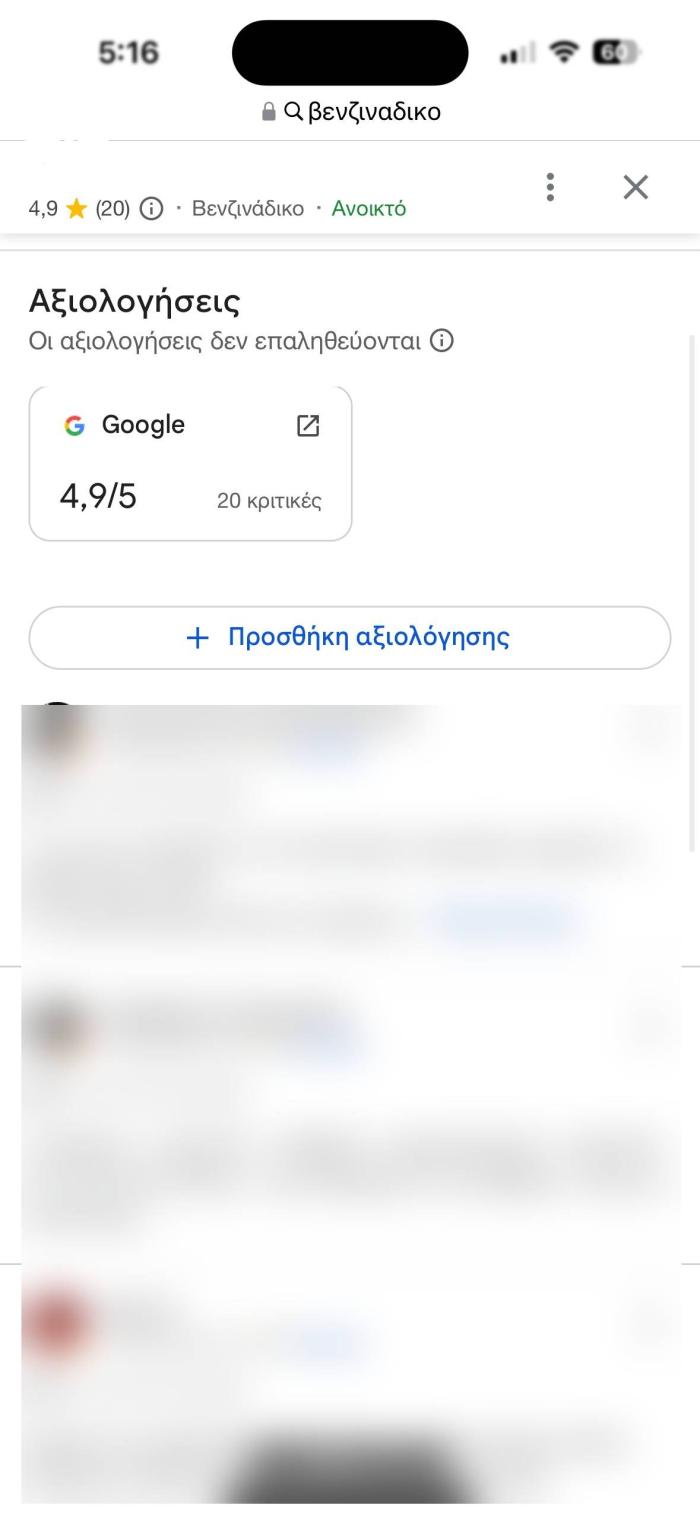
Task: Tap the info icon beside the (20) rating count
Action: tap(151, 209)
